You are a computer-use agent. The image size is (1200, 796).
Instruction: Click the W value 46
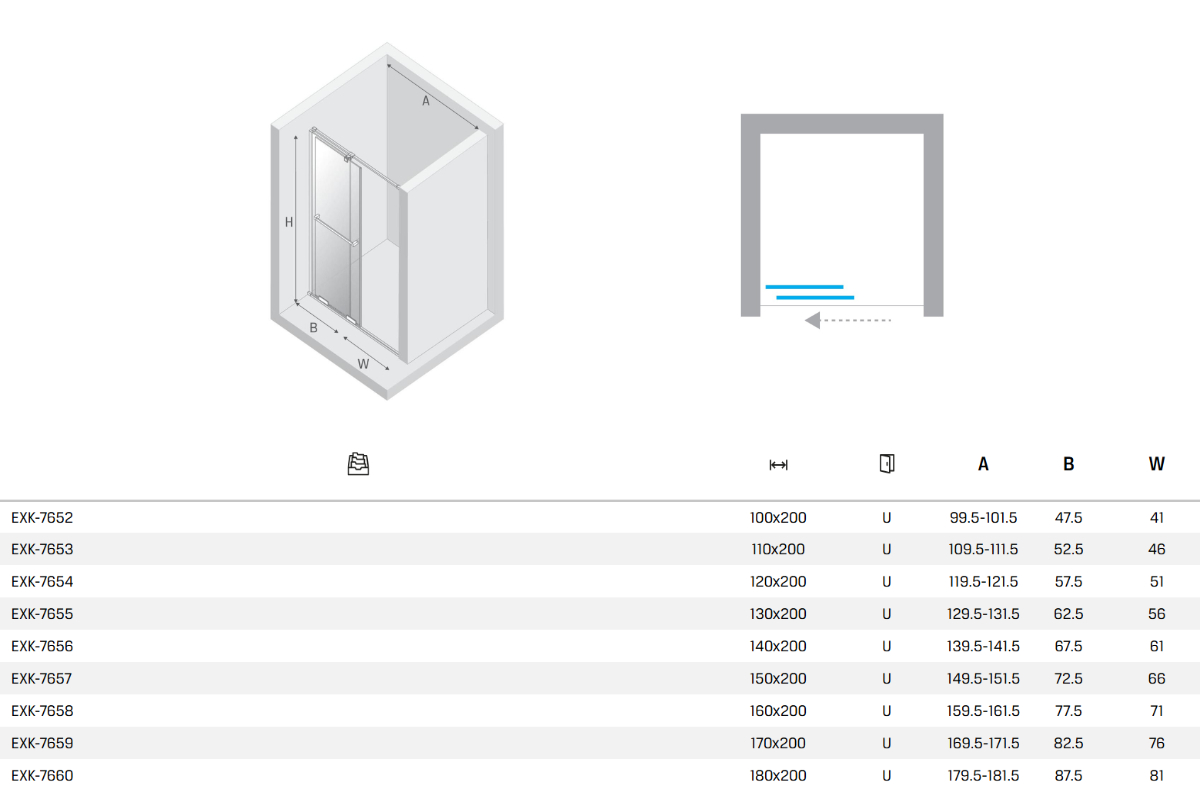click(1157, 549)
